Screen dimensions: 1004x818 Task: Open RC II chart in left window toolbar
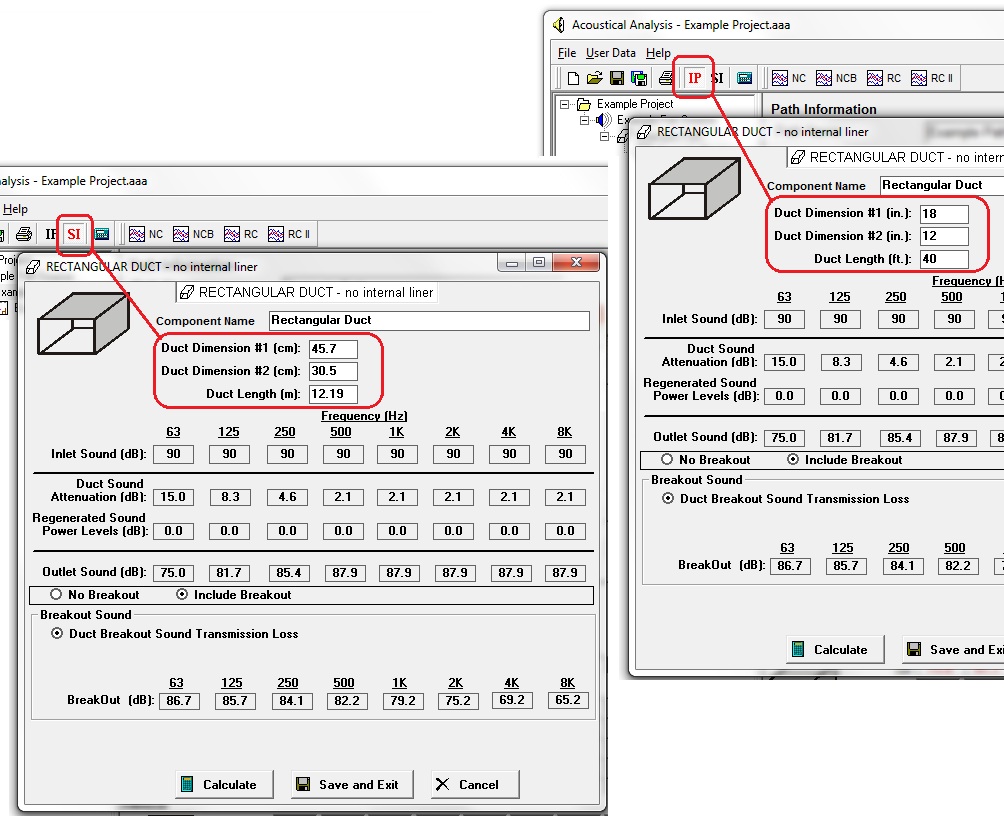click(x=289, y=234)
